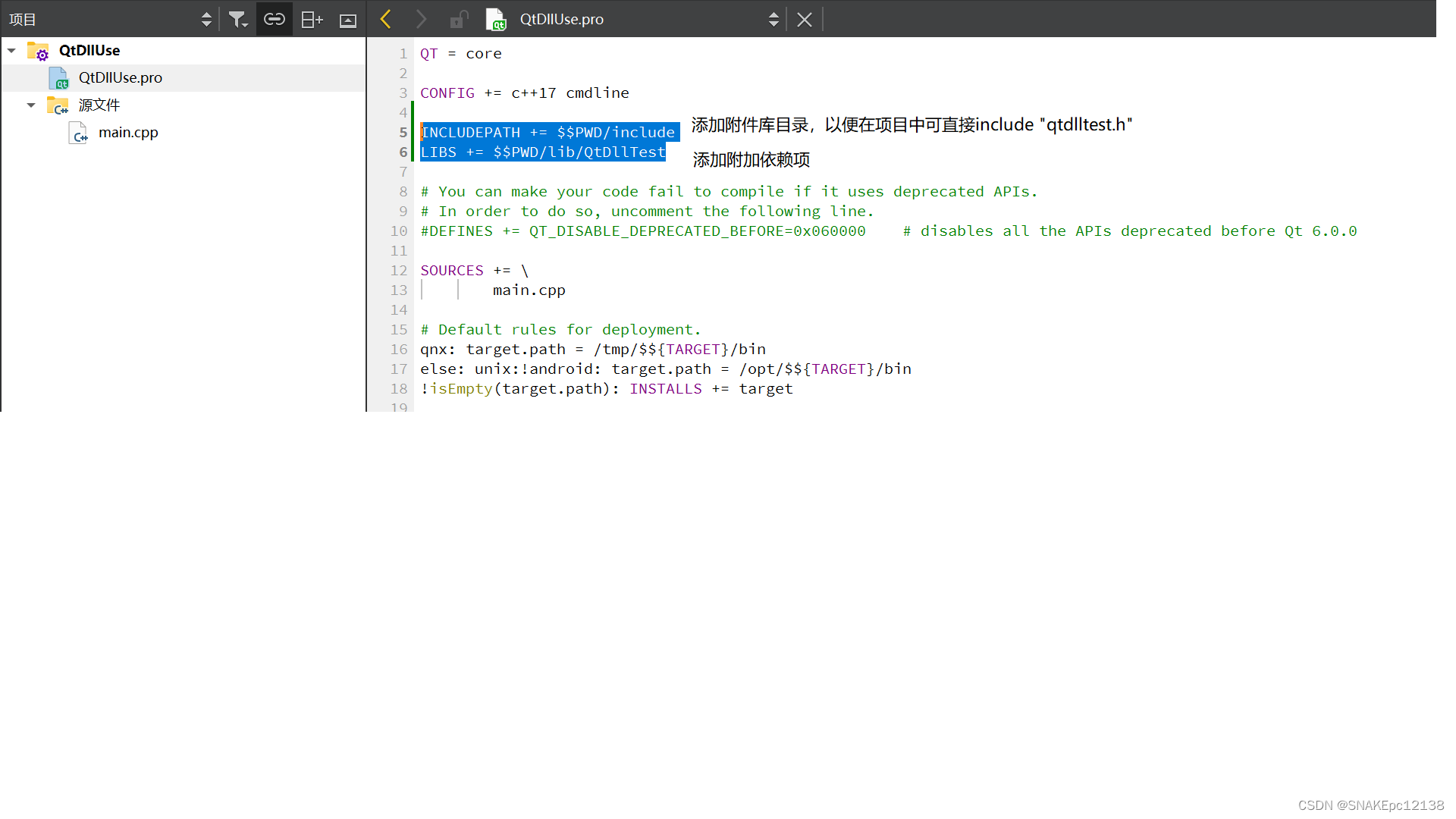
Task: Click the 源文件 folder icon
Action: [58, 105]
